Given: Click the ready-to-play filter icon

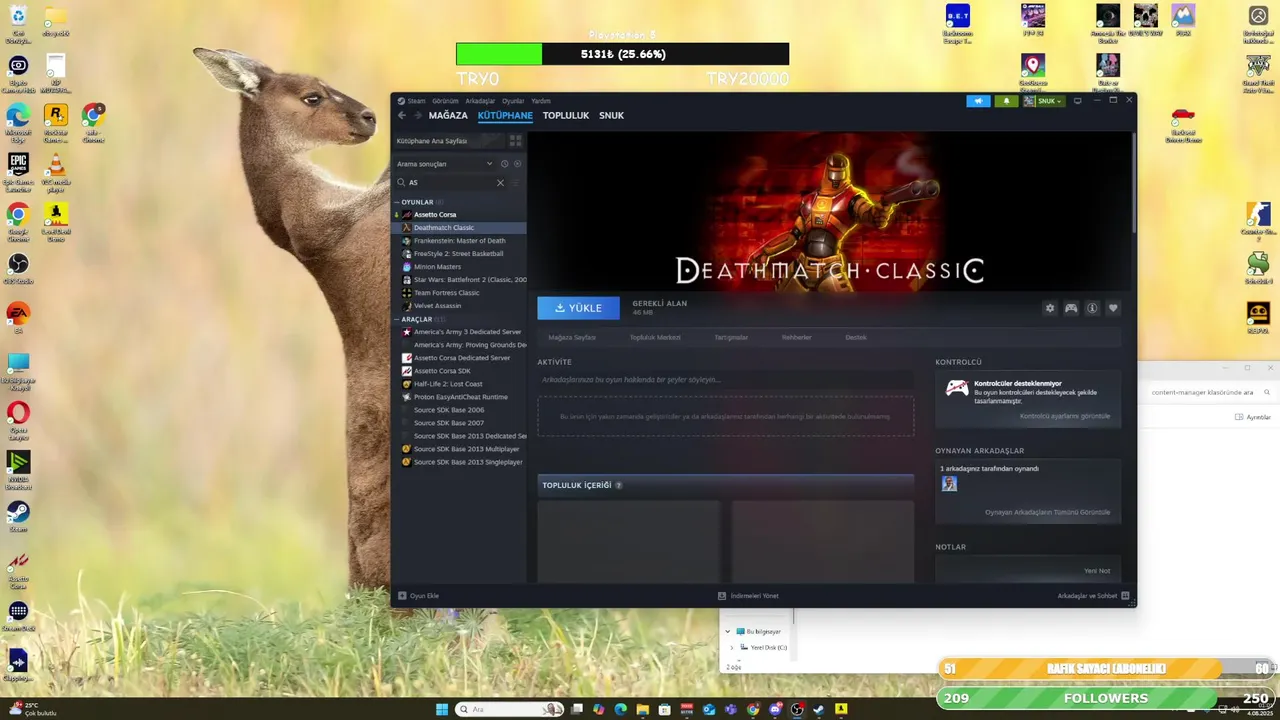Looking at the screenshot, I should point(517,164).
